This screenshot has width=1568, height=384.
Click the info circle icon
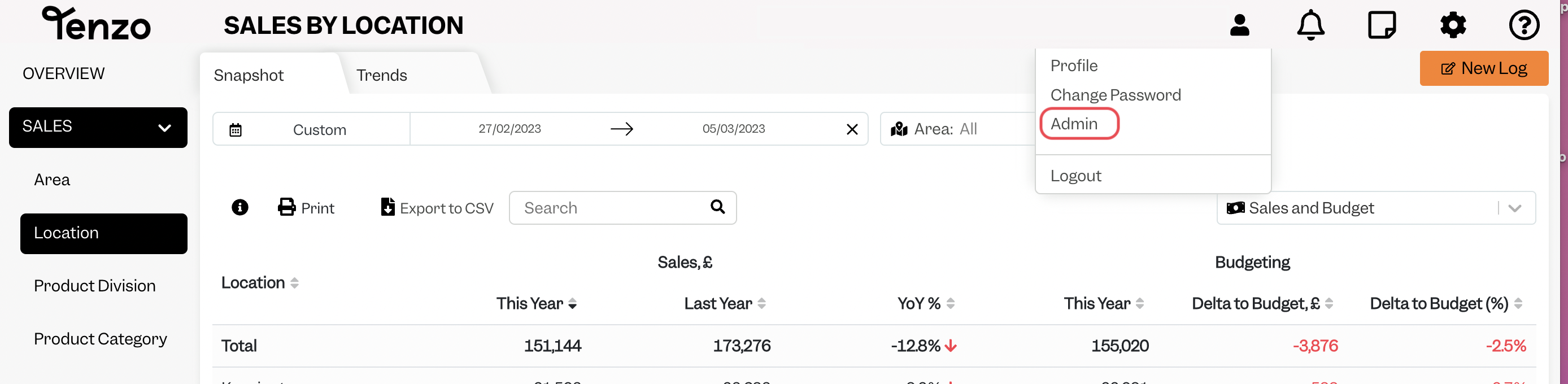pyautogui.click(x=240, y=207)
